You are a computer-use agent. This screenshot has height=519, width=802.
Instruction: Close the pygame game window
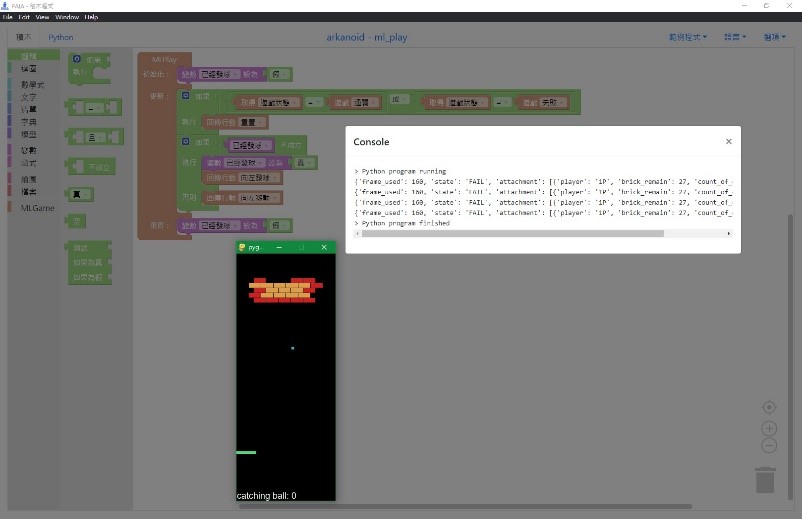pyautogui.click(x=324, y=247)
